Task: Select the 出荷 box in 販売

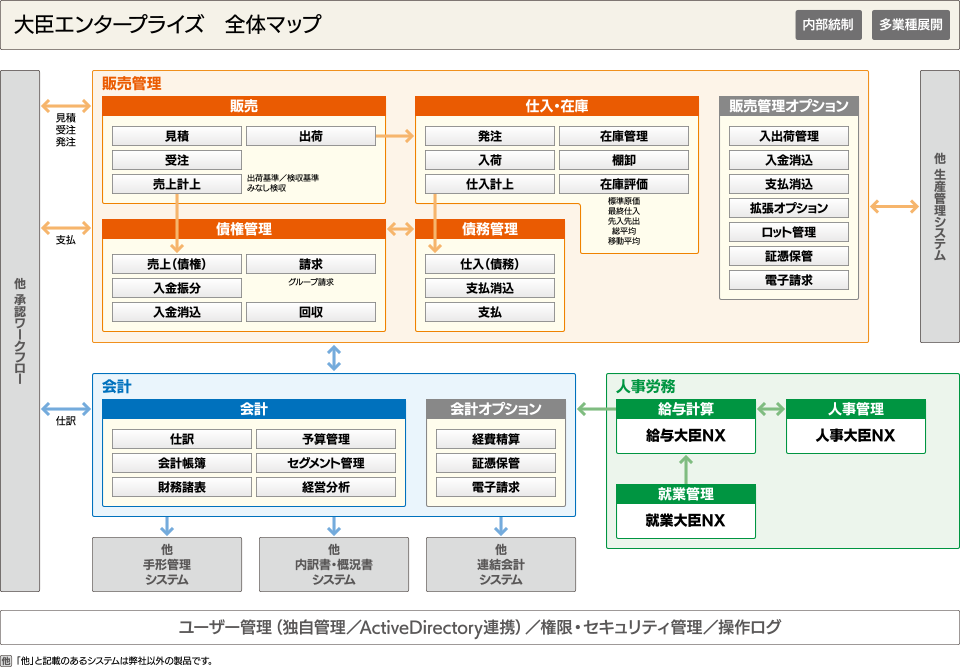Action: pos(311,136)
